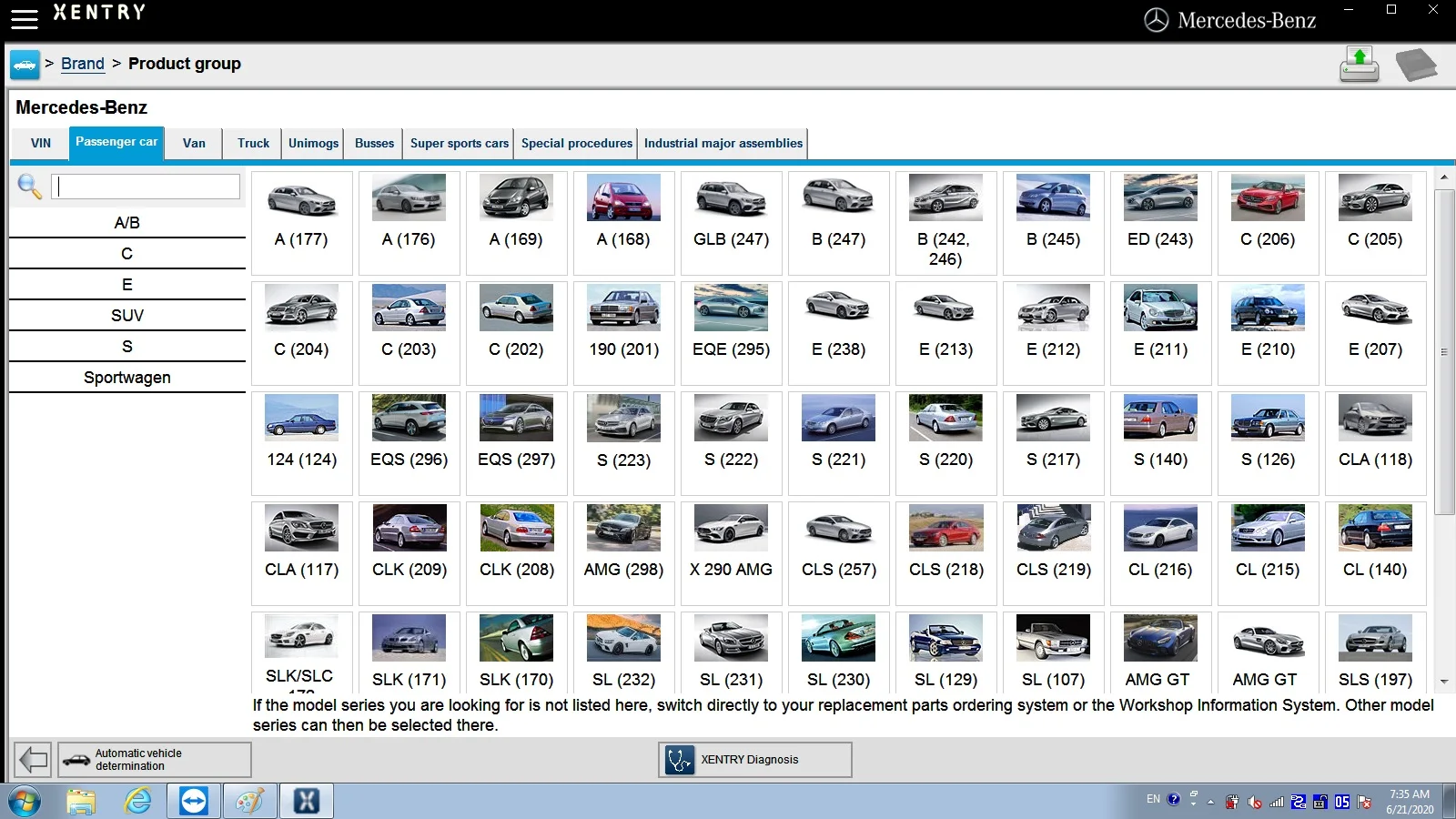Open Industrial major assemblies tab
Image resolution: width=1456 pixels, height=819 pixels.
click(x=723, y=143)
